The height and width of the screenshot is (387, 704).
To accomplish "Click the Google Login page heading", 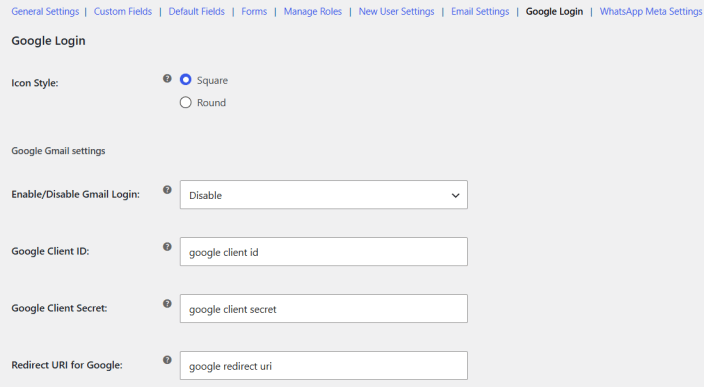I will (48, 41).
